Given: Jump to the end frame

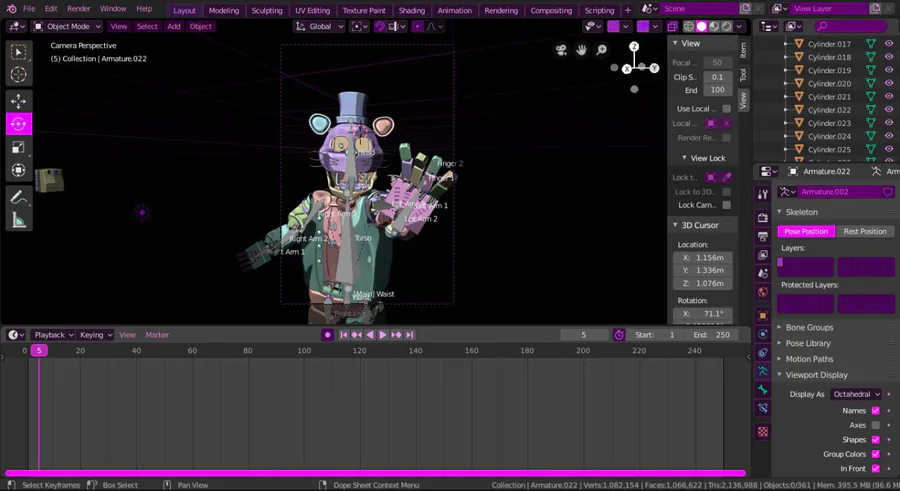Looking at the screenshot, I should click(x=409, y=335).
